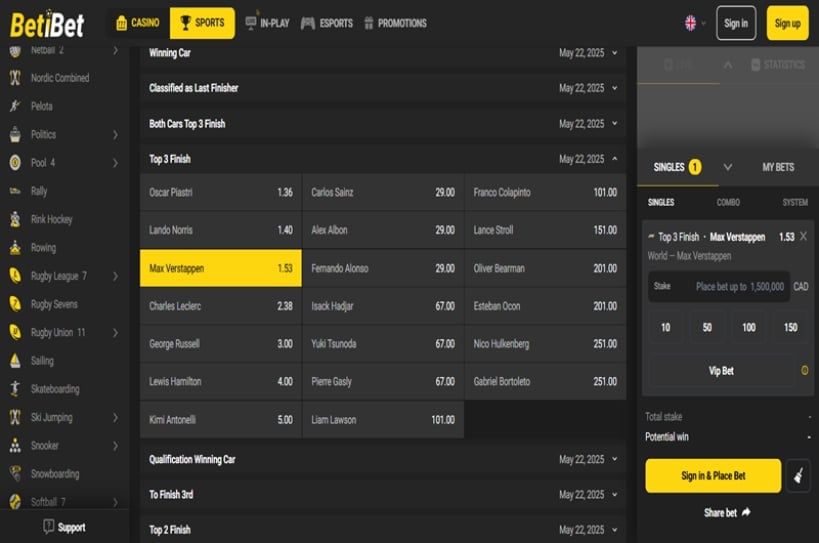Viewport: 819px width, 543px height.
Task: Switch to the Sports tab
Action: tap(202, 23)
